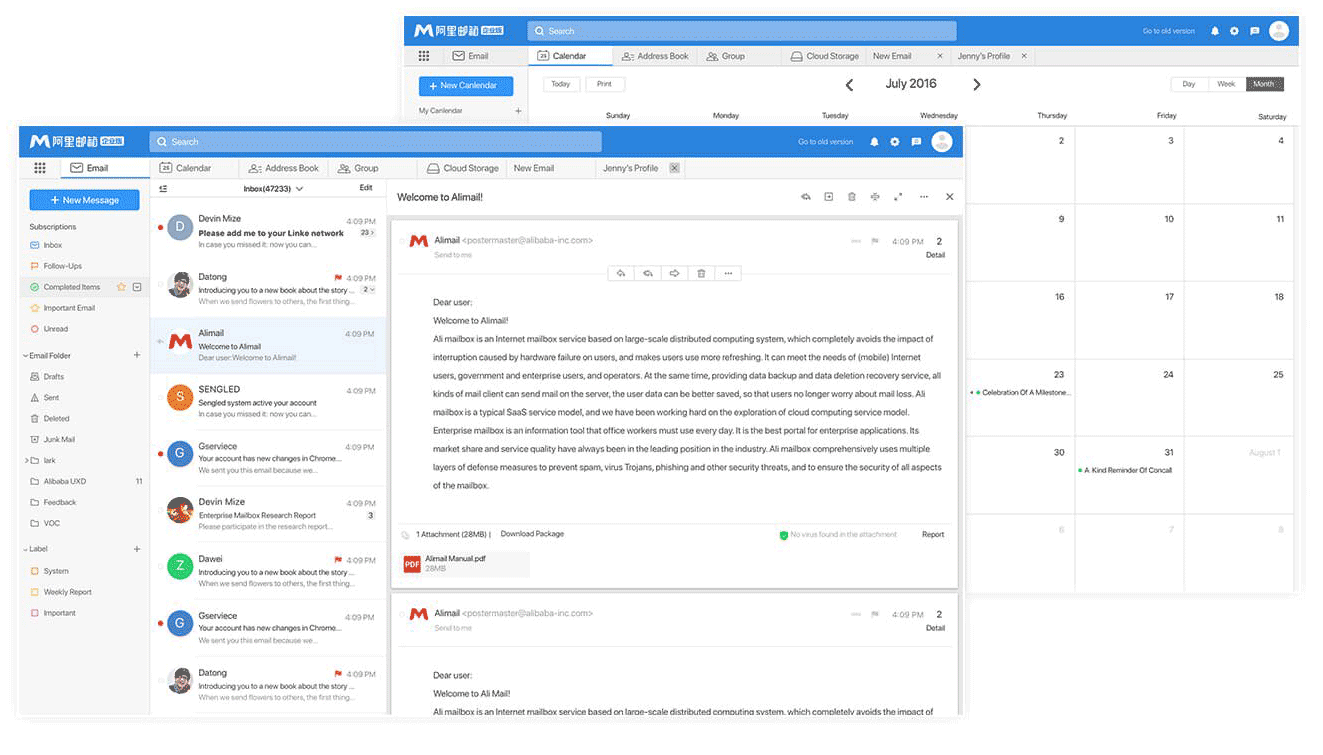Click Today in the Calendar window
The image size is (1323, 755).
coord(561,84)
